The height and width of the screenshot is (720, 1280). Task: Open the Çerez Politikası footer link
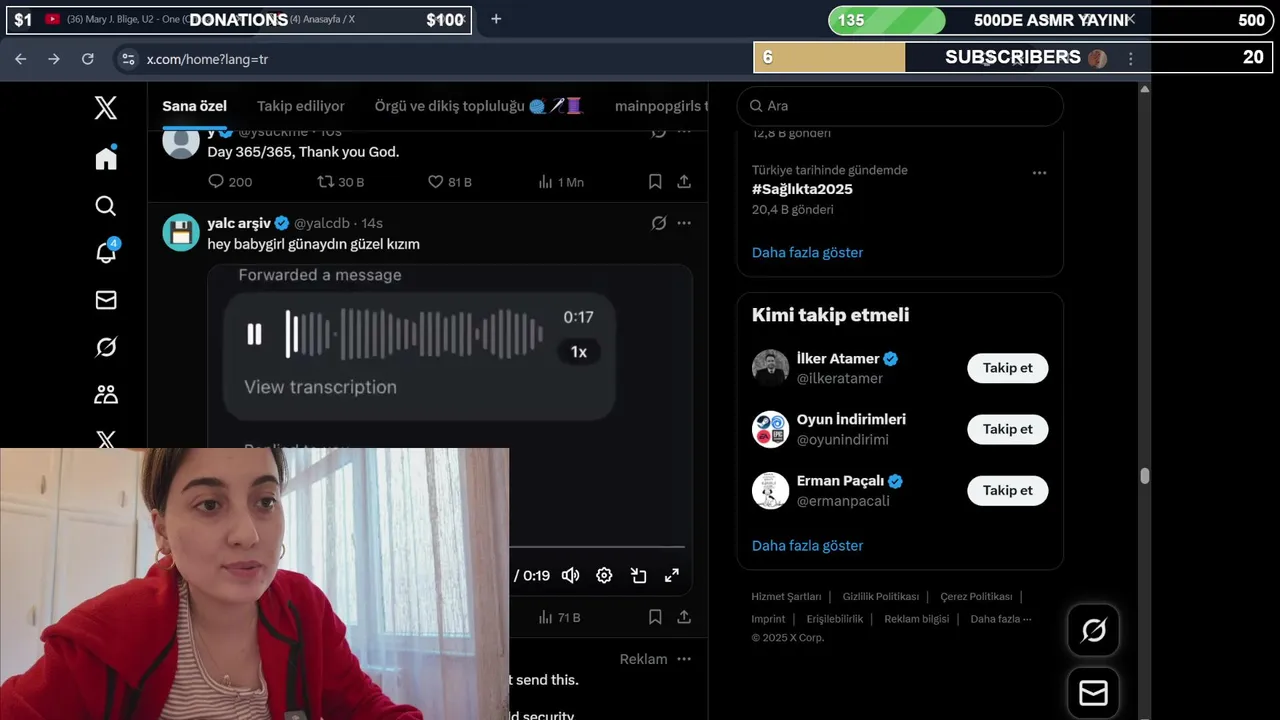tap(976, 596)
